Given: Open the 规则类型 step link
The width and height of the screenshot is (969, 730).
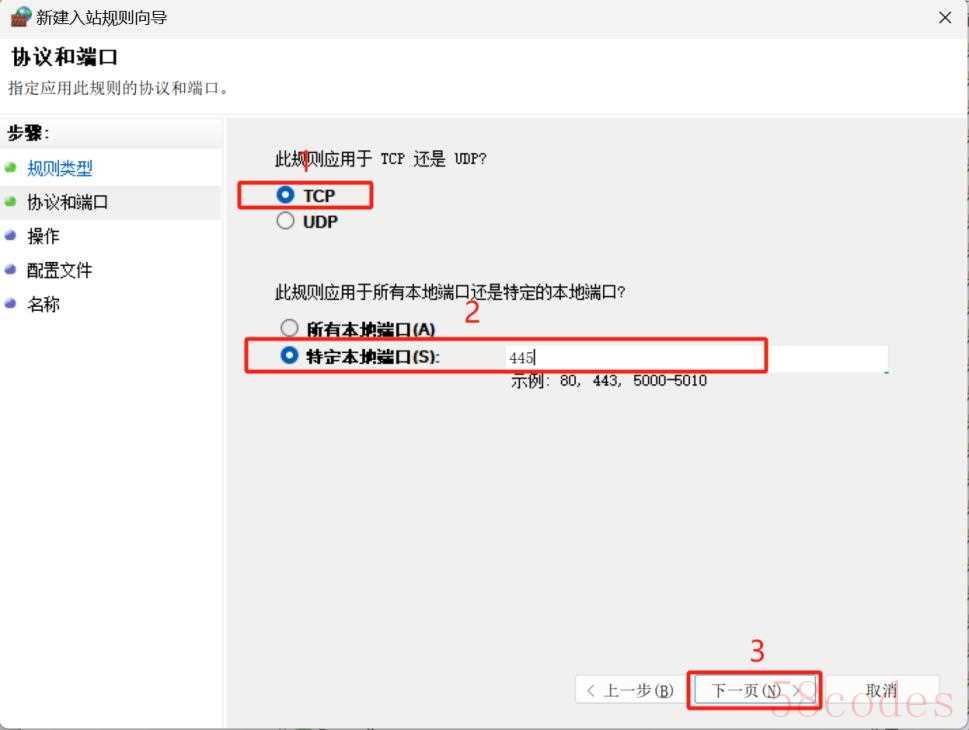Looking at the screenshot, I should point(60,168).
